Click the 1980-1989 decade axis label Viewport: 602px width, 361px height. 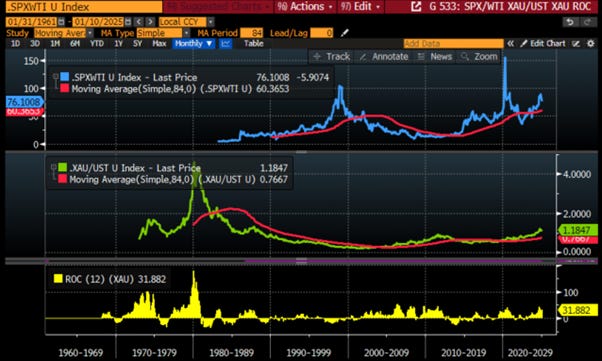[x=231, y=353]
